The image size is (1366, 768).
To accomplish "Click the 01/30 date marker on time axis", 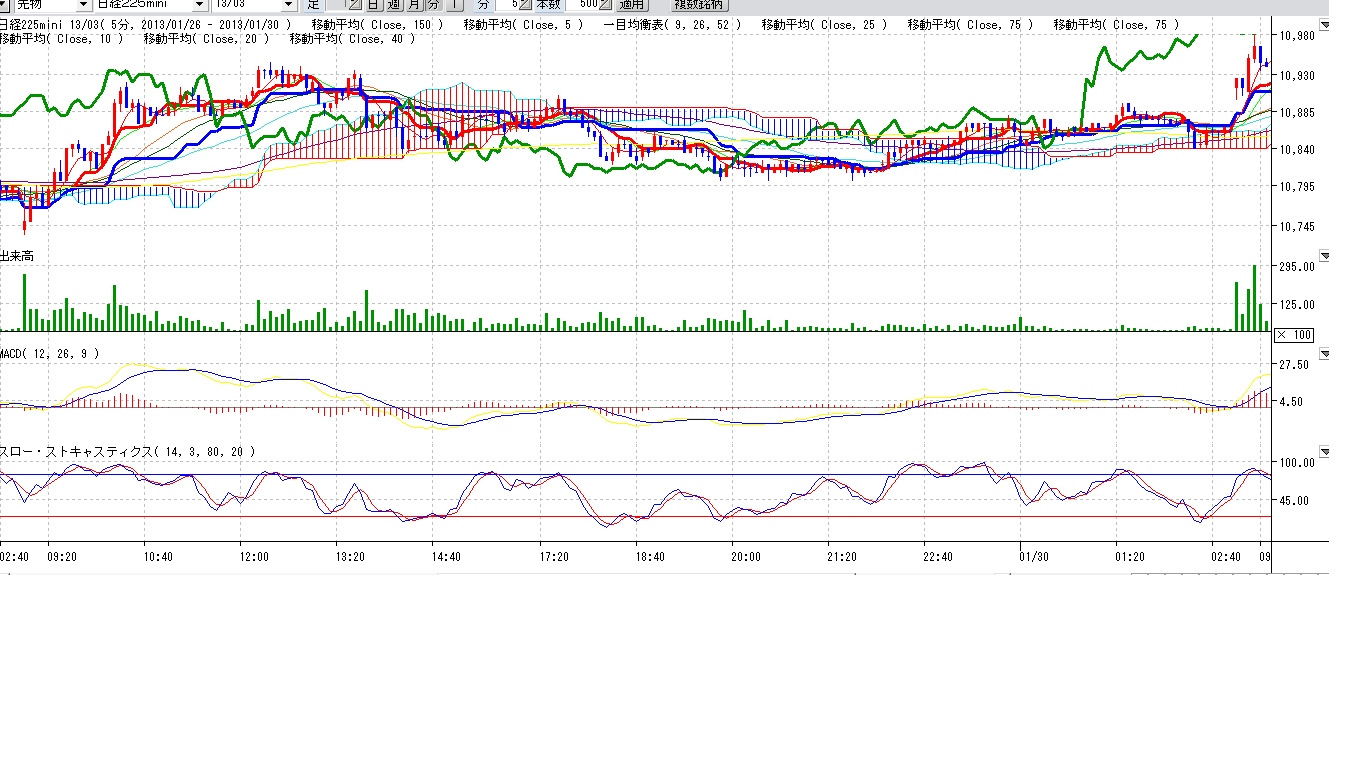I will (x=1033, y=557).
